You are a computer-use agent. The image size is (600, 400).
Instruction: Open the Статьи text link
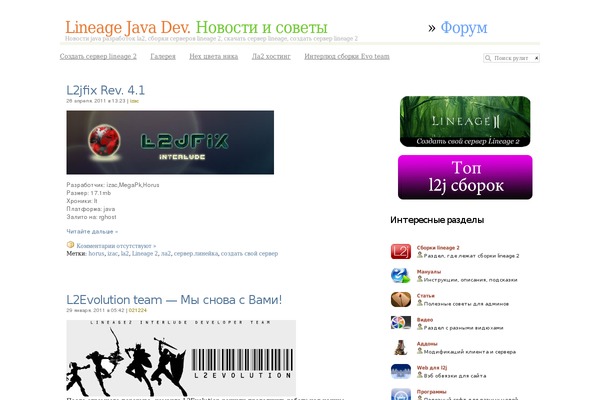pos(426,296)
